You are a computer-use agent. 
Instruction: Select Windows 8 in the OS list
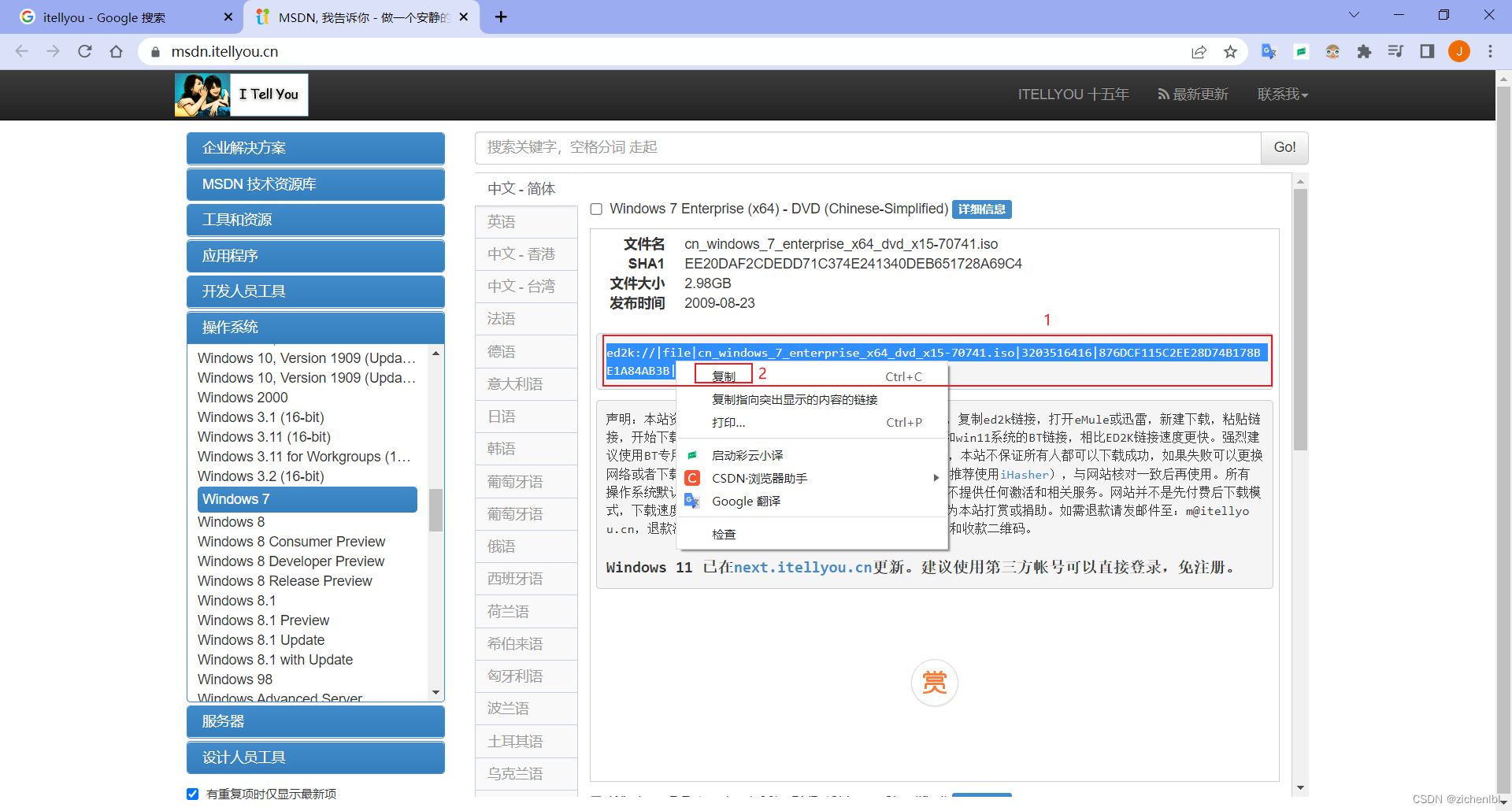point(231,522)
